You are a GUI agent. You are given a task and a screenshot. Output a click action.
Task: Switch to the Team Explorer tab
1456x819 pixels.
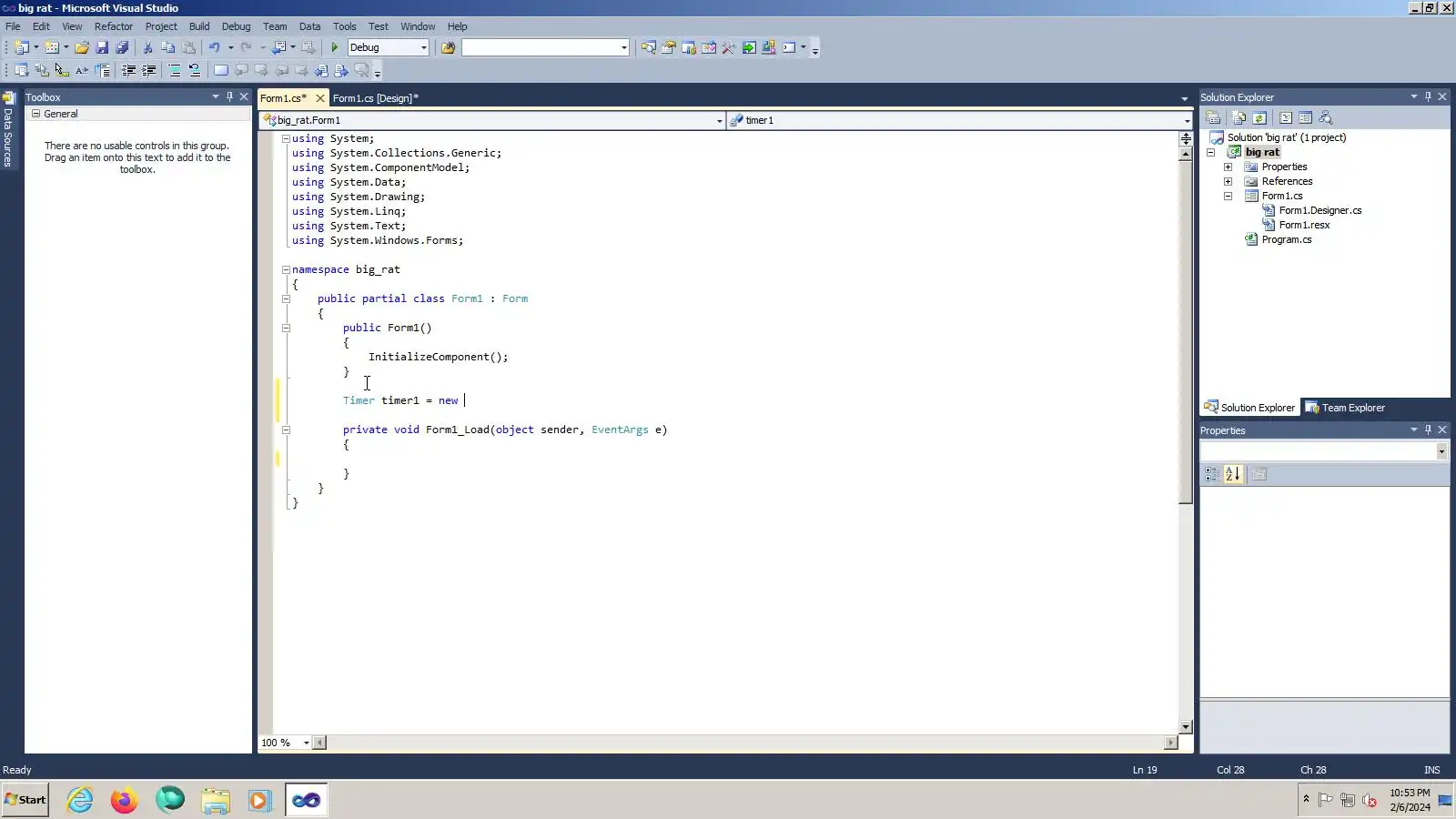click(1345, 408)
